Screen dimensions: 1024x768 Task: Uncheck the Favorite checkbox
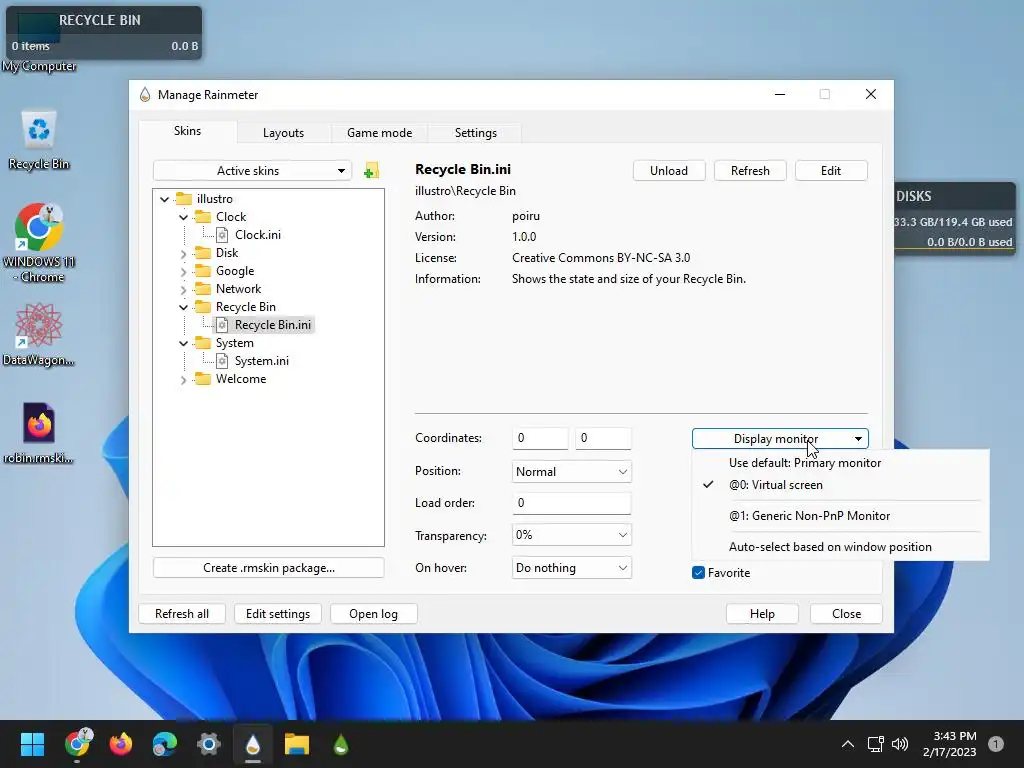[x=698, y=573]
